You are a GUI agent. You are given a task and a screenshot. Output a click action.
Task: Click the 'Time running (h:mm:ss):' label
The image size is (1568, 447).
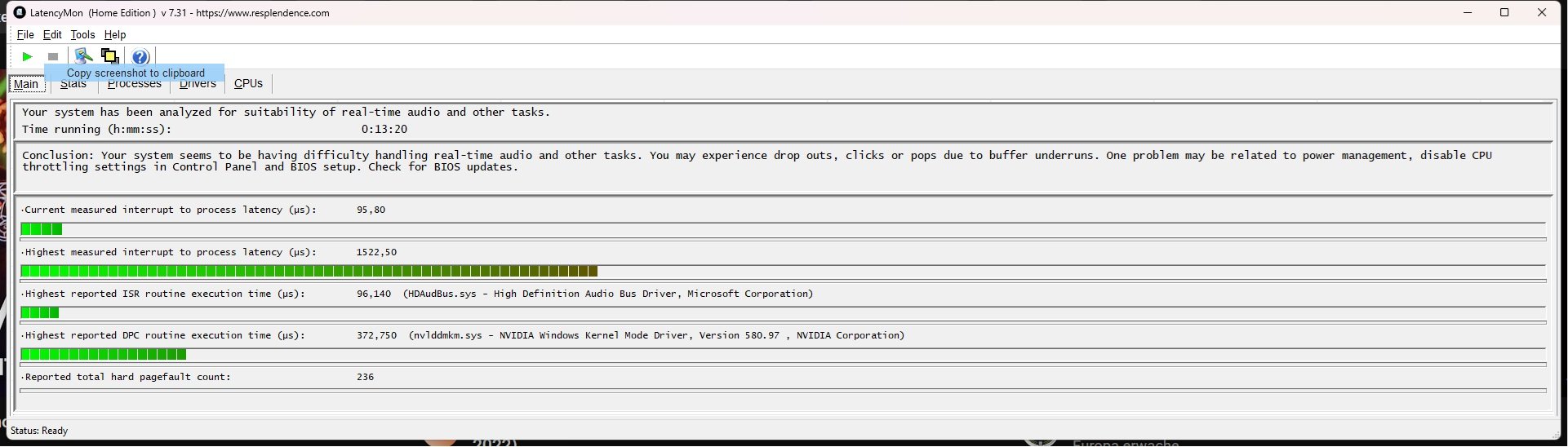tap(96, 129)
